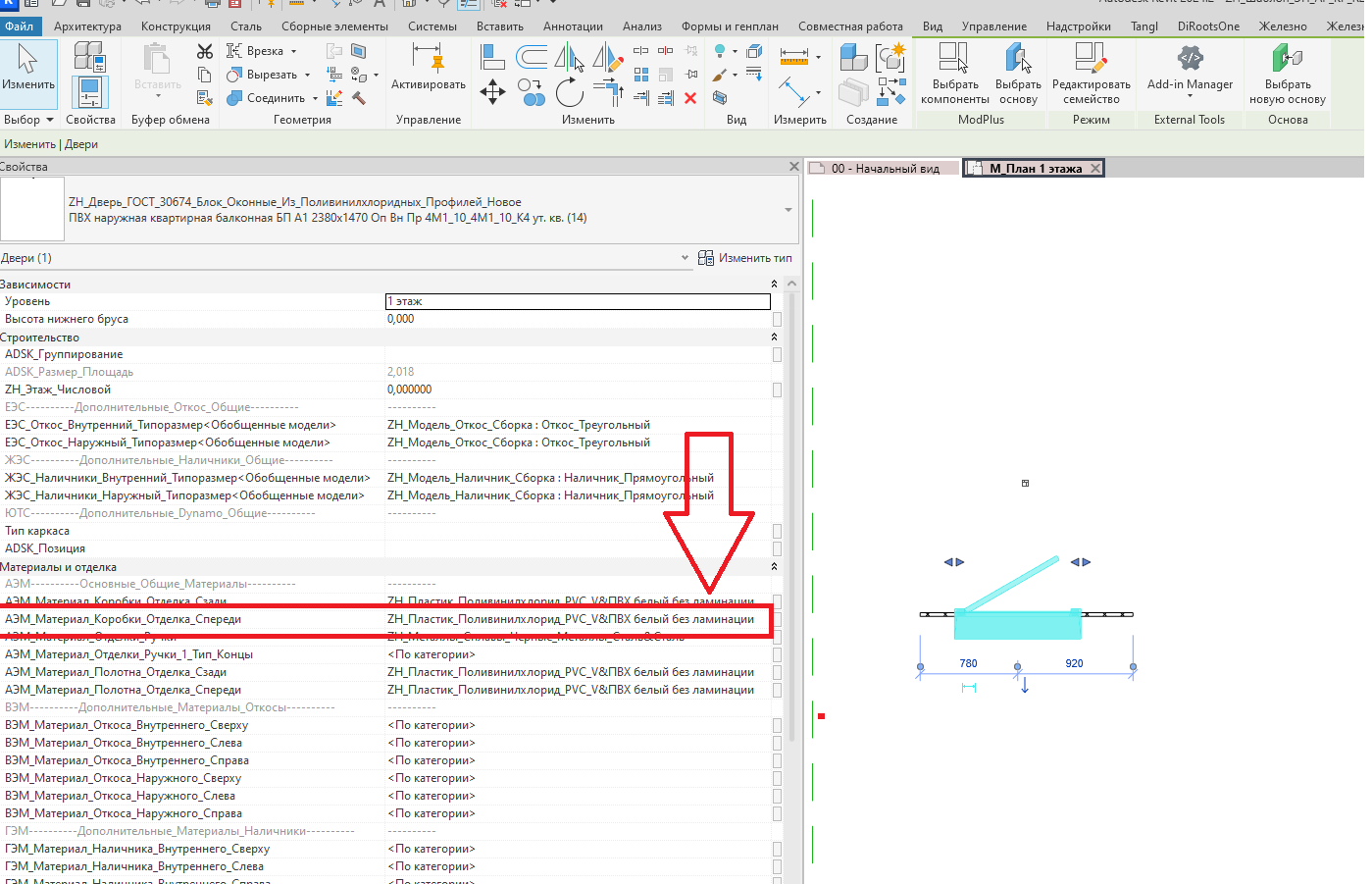1372x884 pixels.
Task: Click the right flip arrows above door
Action: 1081,562
